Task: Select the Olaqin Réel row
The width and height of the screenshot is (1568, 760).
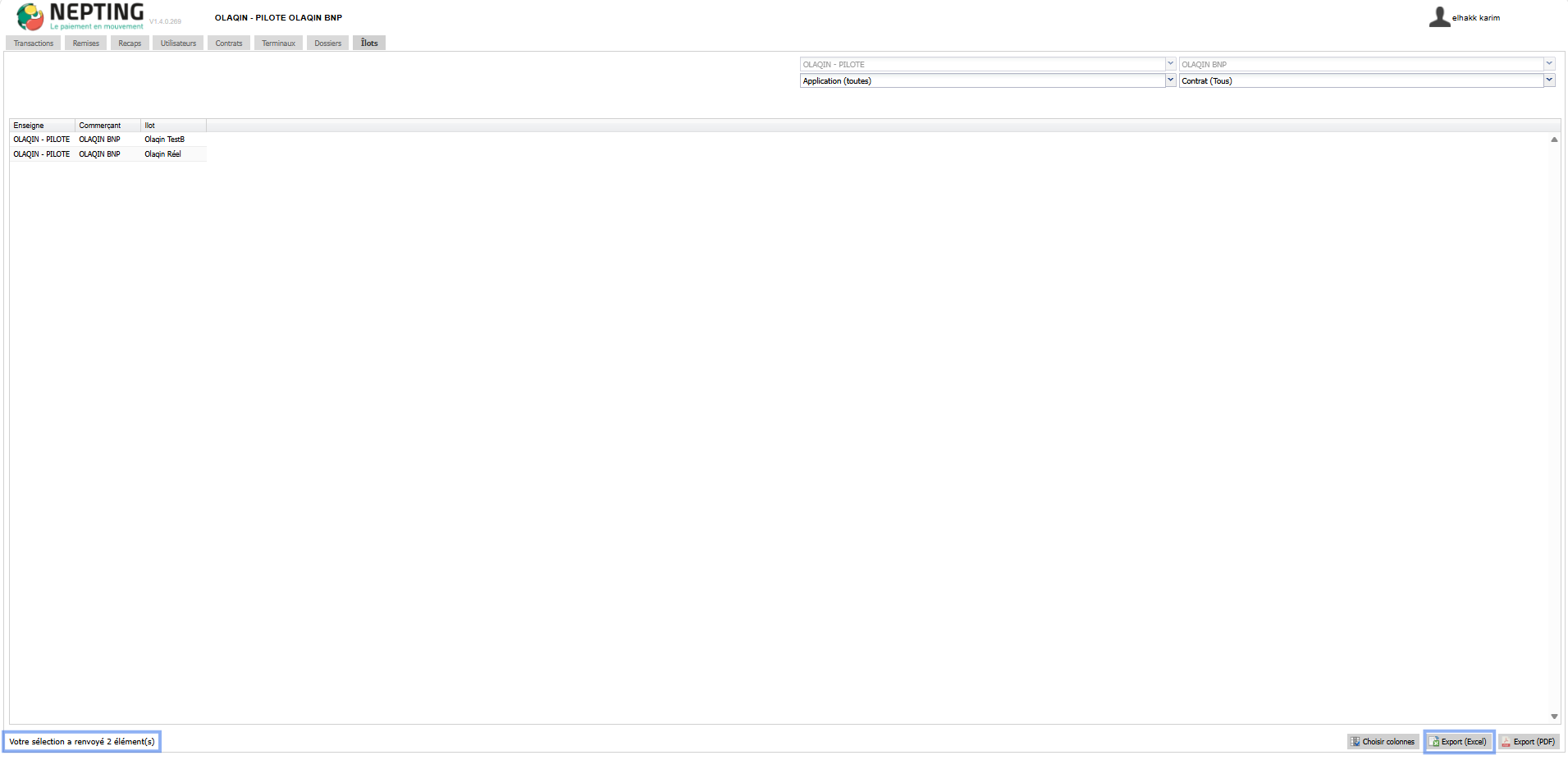Action: tap(107, 154)
